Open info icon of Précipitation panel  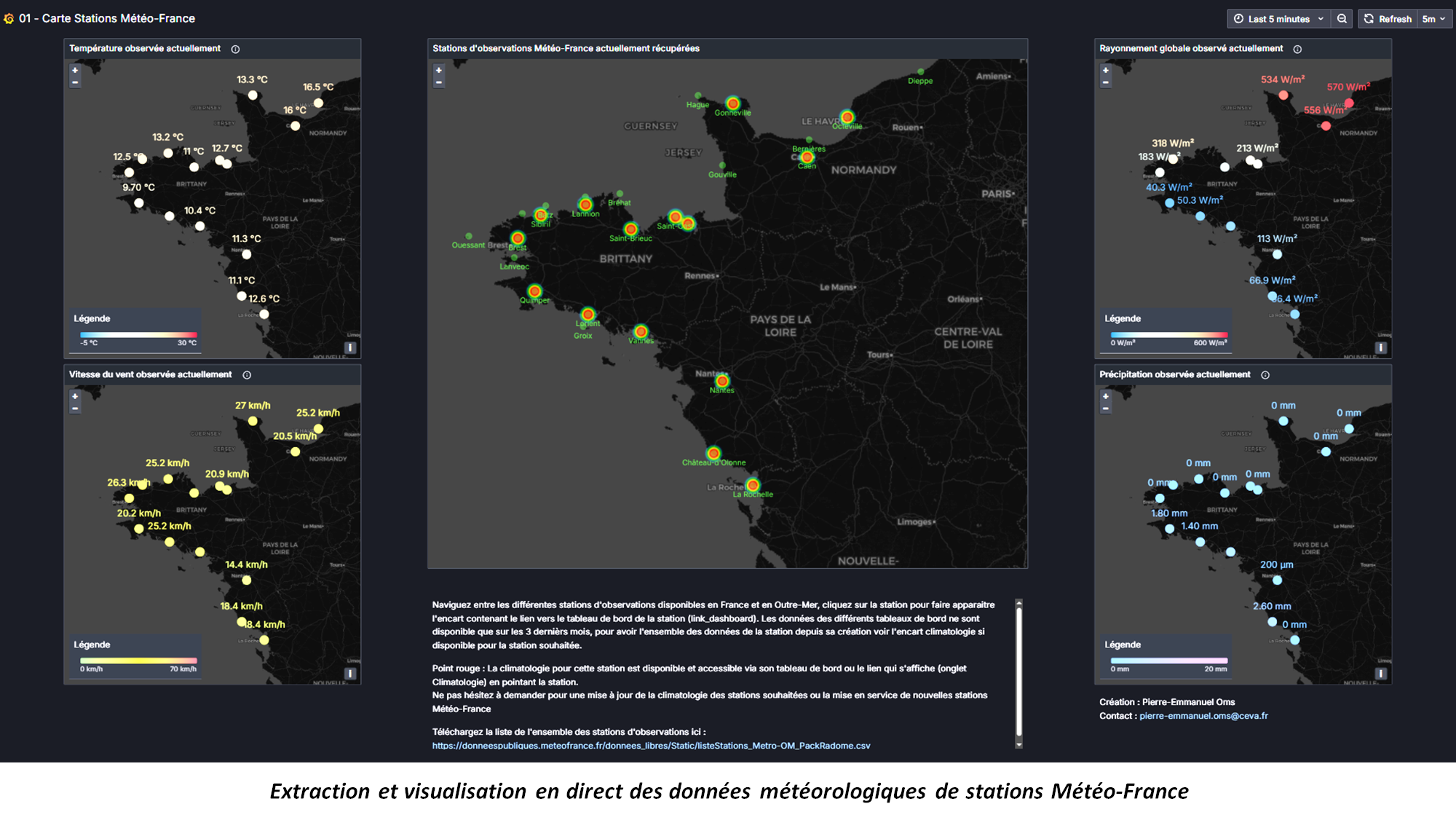click(x=1265, y=375)
